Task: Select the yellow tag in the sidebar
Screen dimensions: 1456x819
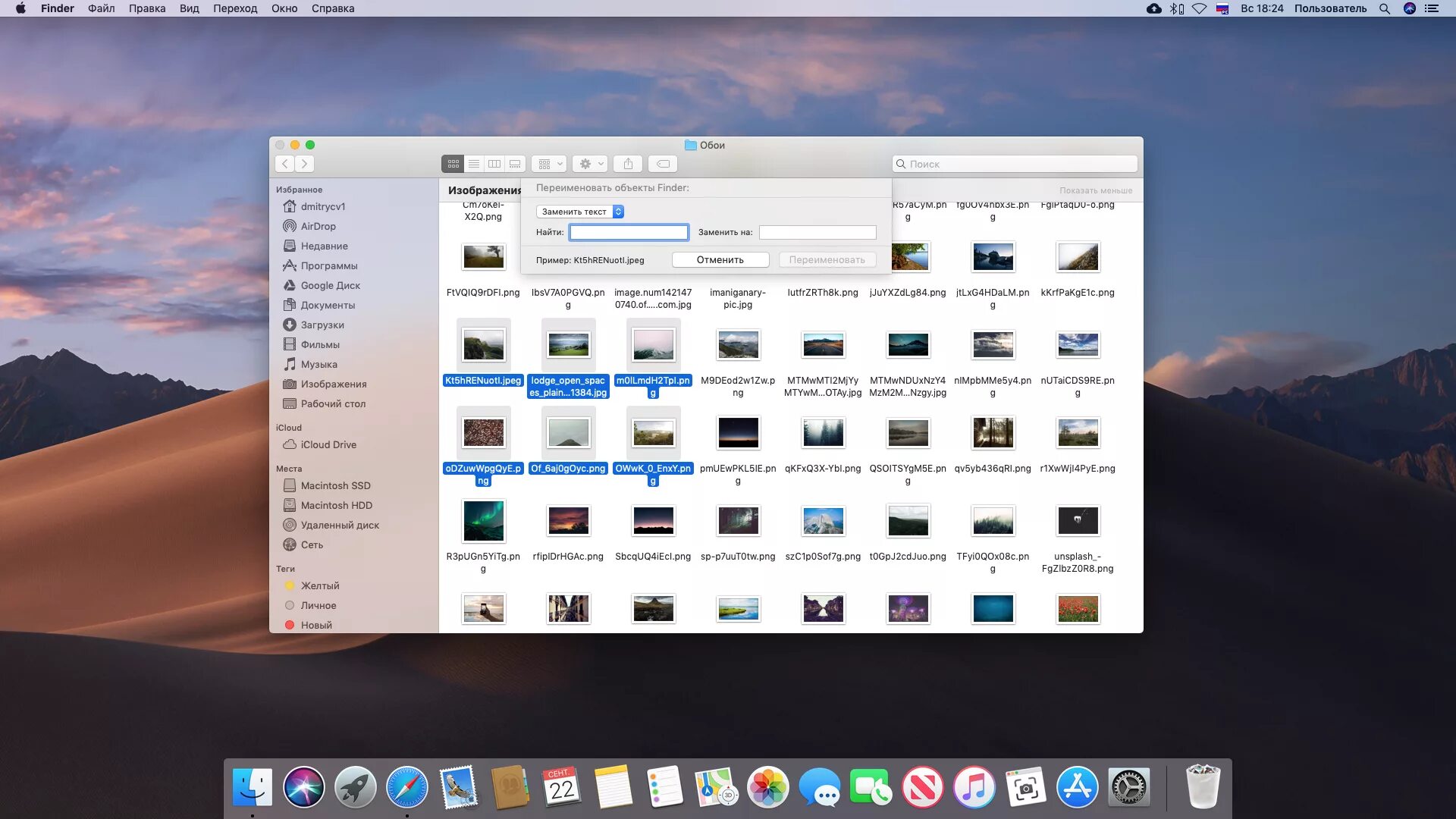Action: 319,585
